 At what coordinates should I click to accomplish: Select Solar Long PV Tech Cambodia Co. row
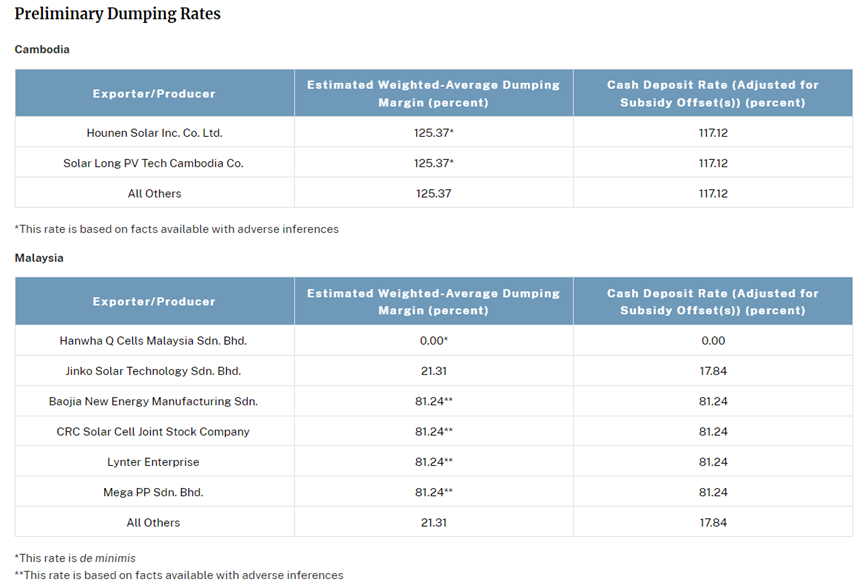tap(154, 163)
